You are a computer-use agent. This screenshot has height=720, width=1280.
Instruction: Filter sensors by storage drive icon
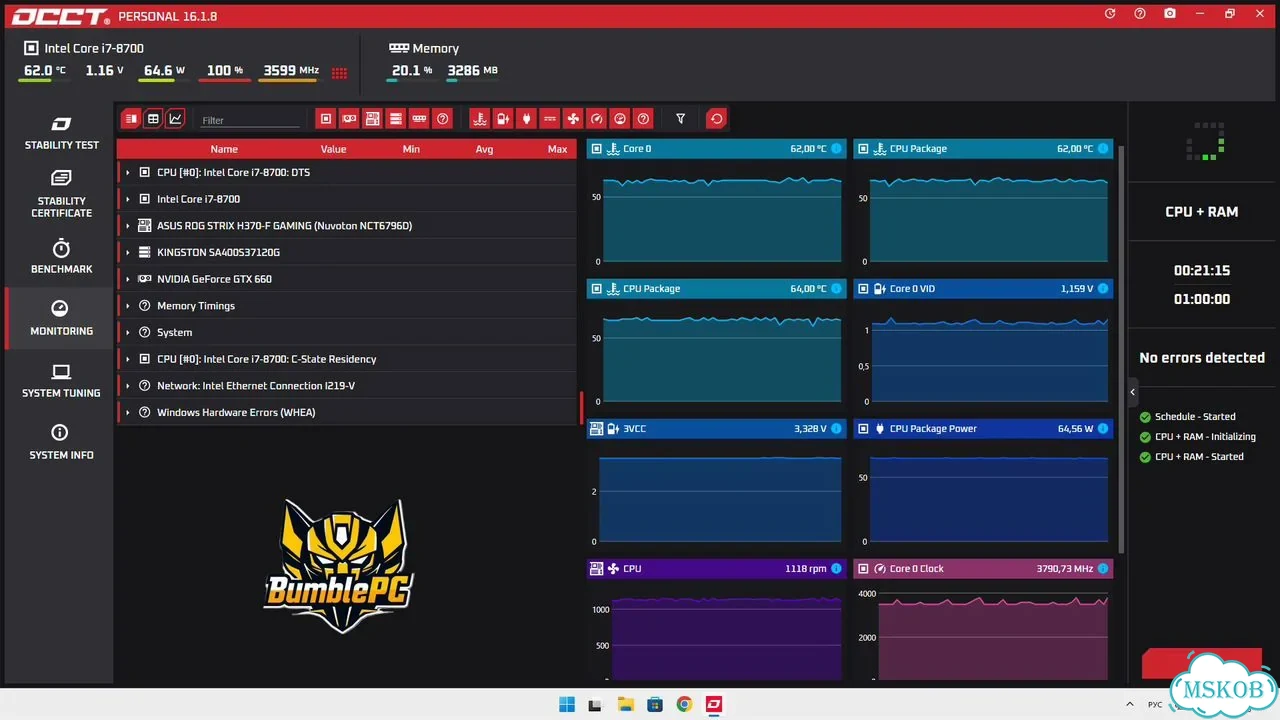[396, 119]
